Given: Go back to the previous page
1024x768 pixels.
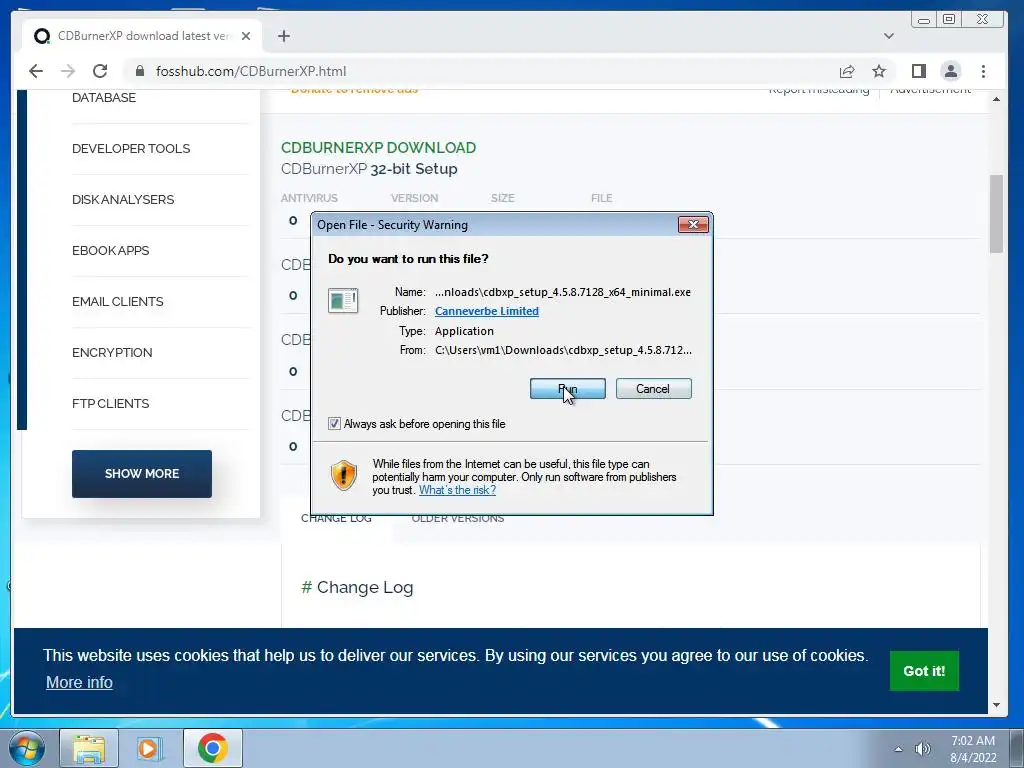Looking at the screenshot, I should click(x=36, y=71).
